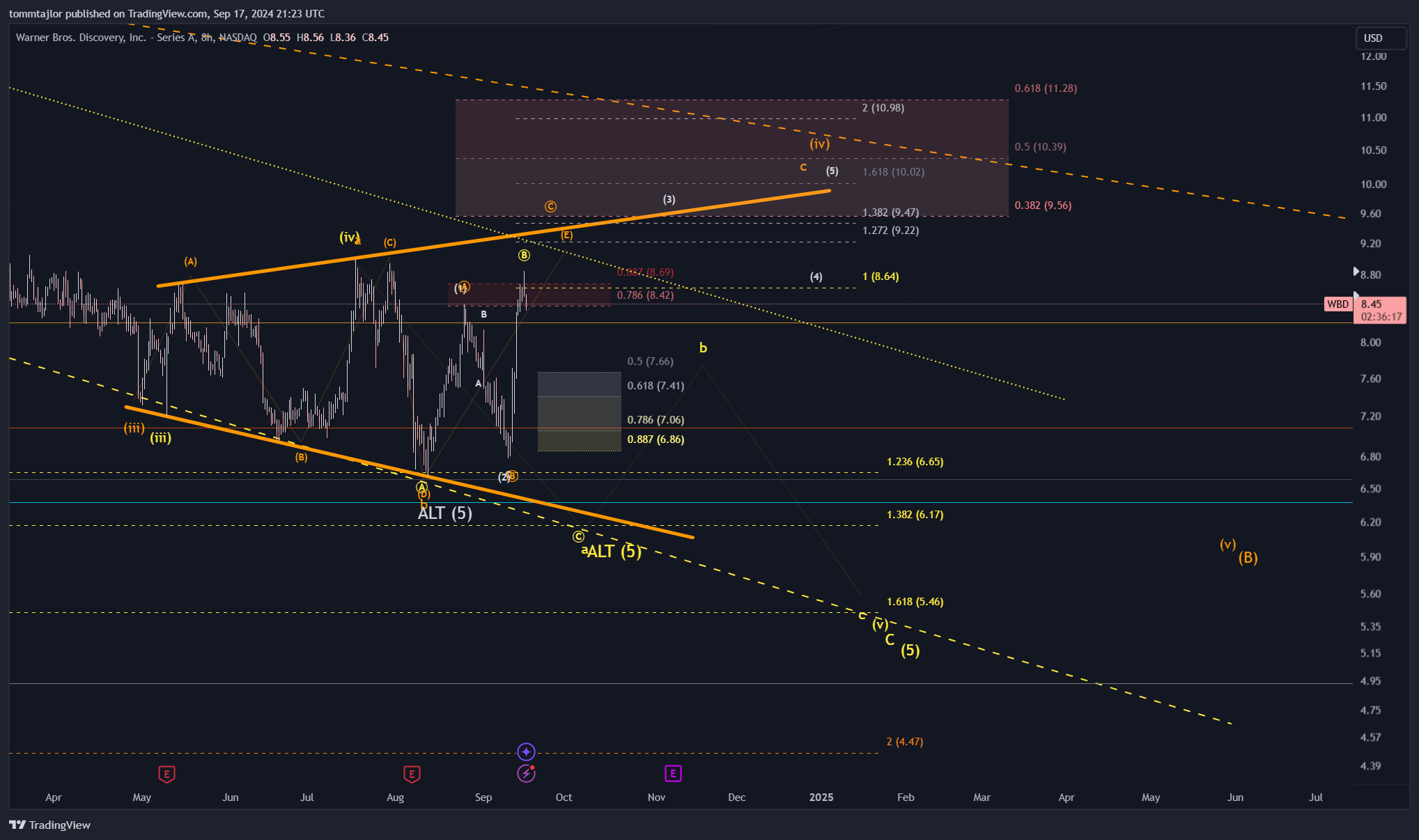Click the '0.618 (7.41)' retracement label
This screenshot has width=1419, height=840.
(656, 386)
